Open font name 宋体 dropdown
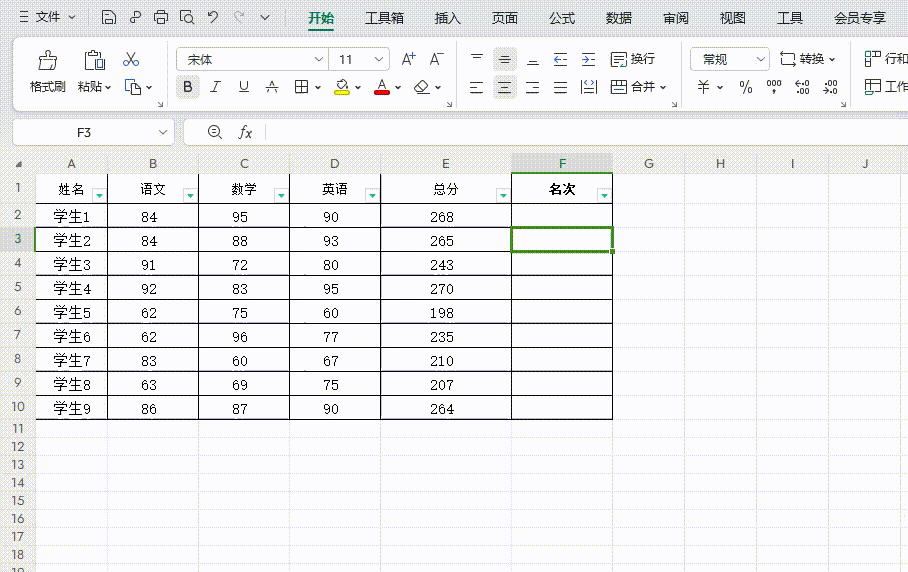 (x=318, y=60)
